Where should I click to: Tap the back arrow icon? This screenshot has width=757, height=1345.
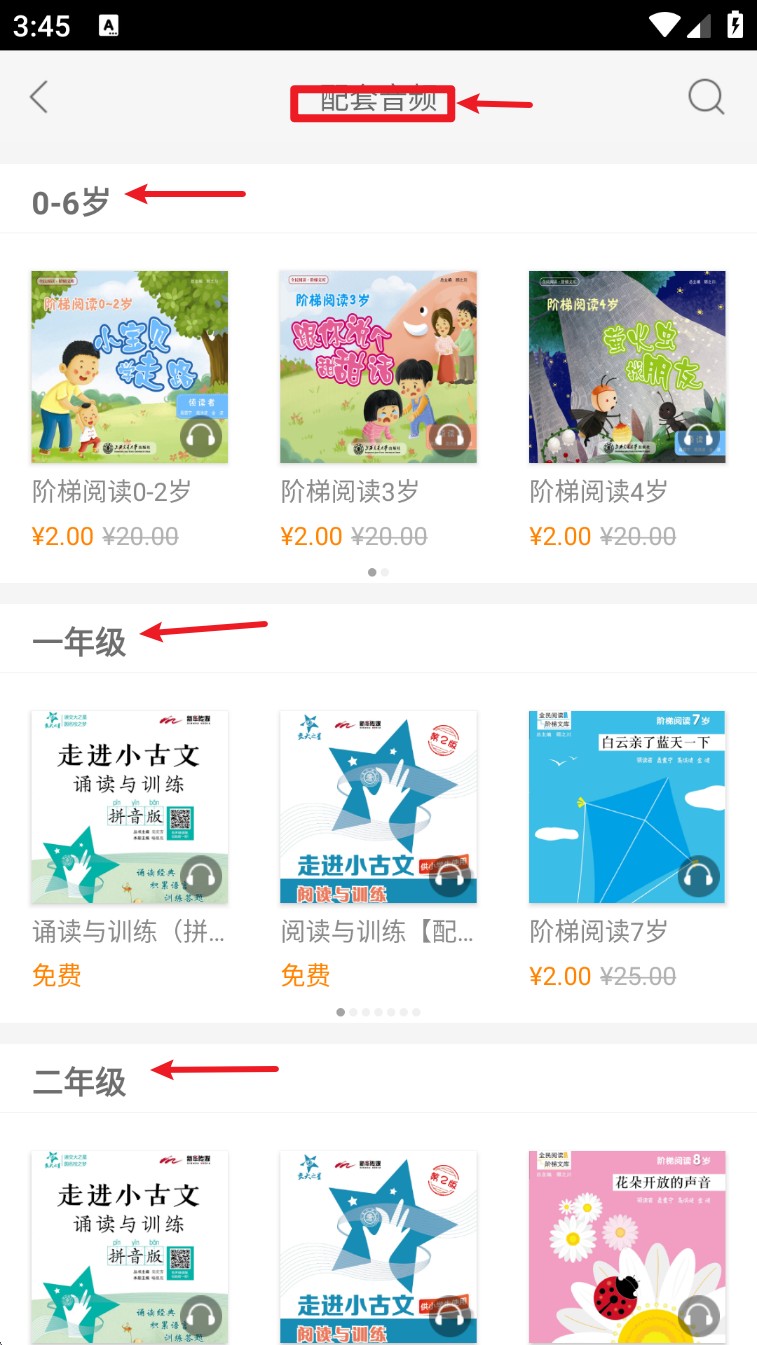pos(39,97)
